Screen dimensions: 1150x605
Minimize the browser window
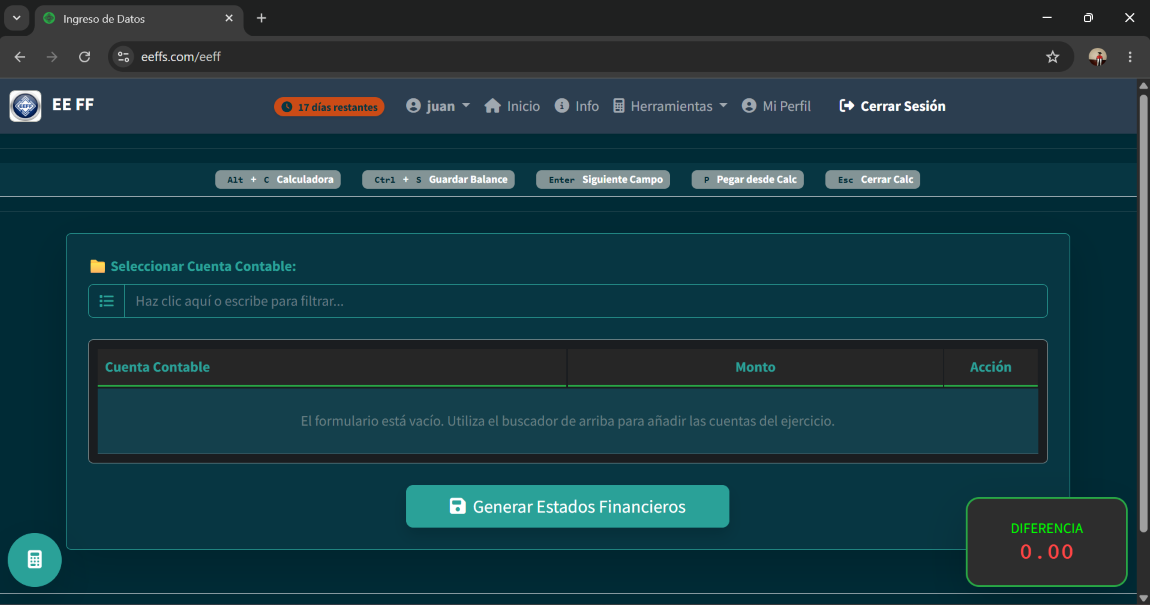[1047, 18]
